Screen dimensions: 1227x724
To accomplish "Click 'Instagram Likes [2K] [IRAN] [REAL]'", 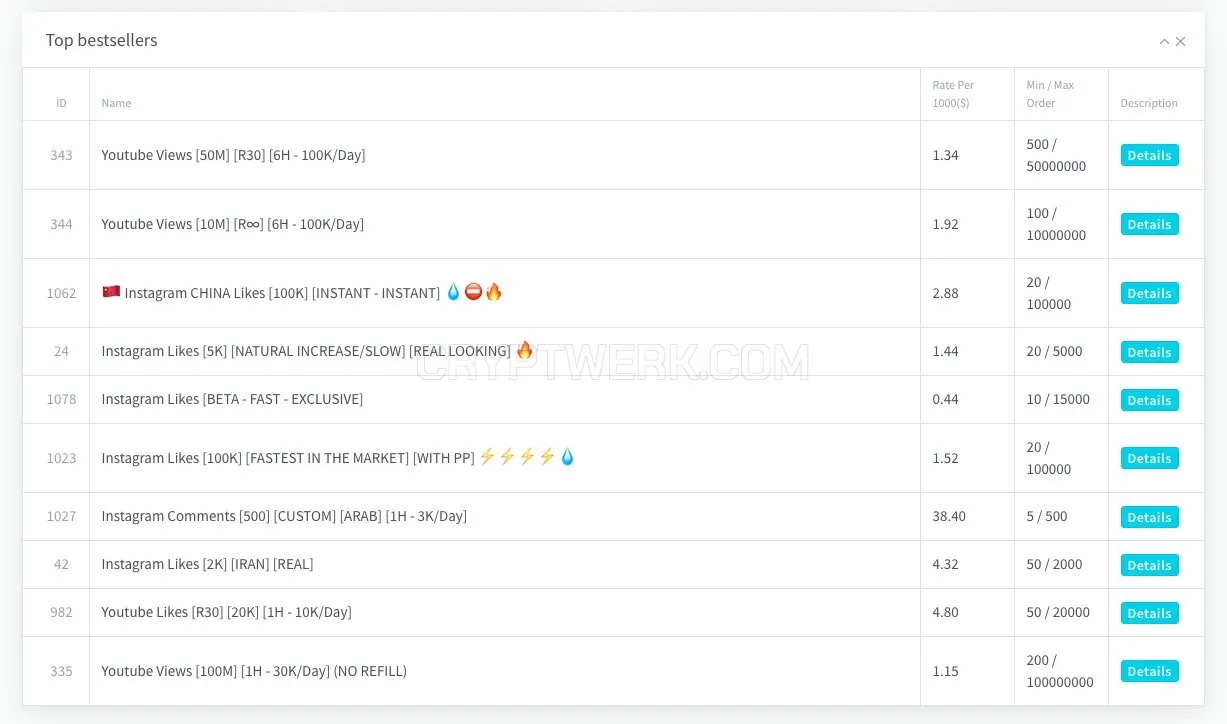I will coord(207,564).
